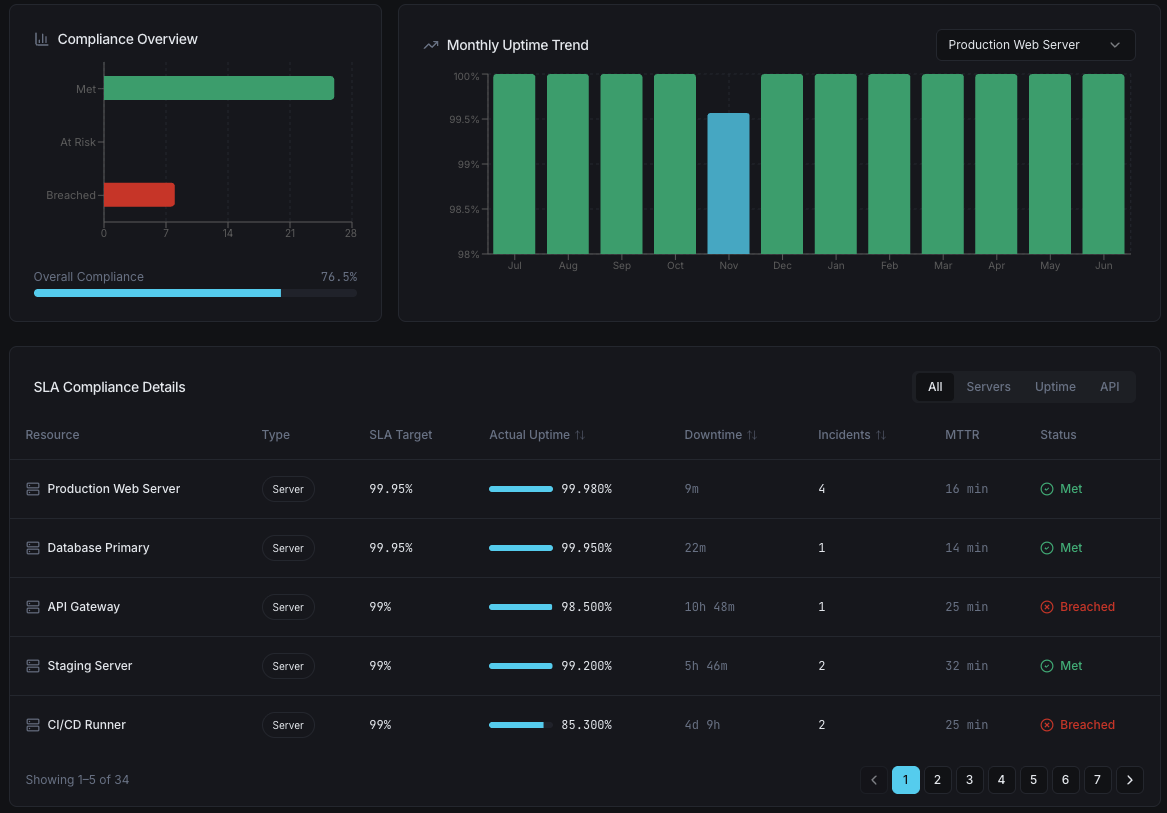Sort table by Downtime column arrows
Screen dimensions: 1167x813
tap(752, 435)
